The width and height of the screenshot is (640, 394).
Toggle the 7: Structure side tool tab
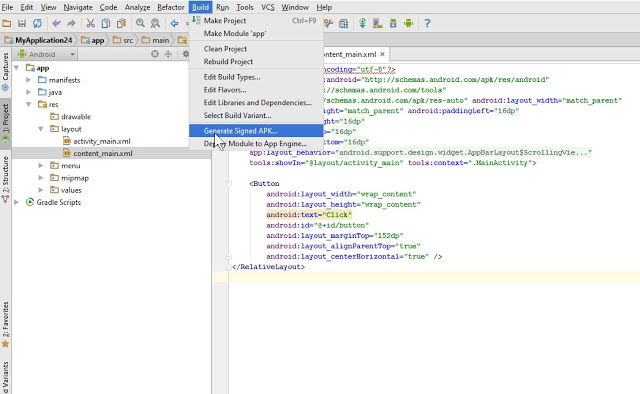pos(5,179)
